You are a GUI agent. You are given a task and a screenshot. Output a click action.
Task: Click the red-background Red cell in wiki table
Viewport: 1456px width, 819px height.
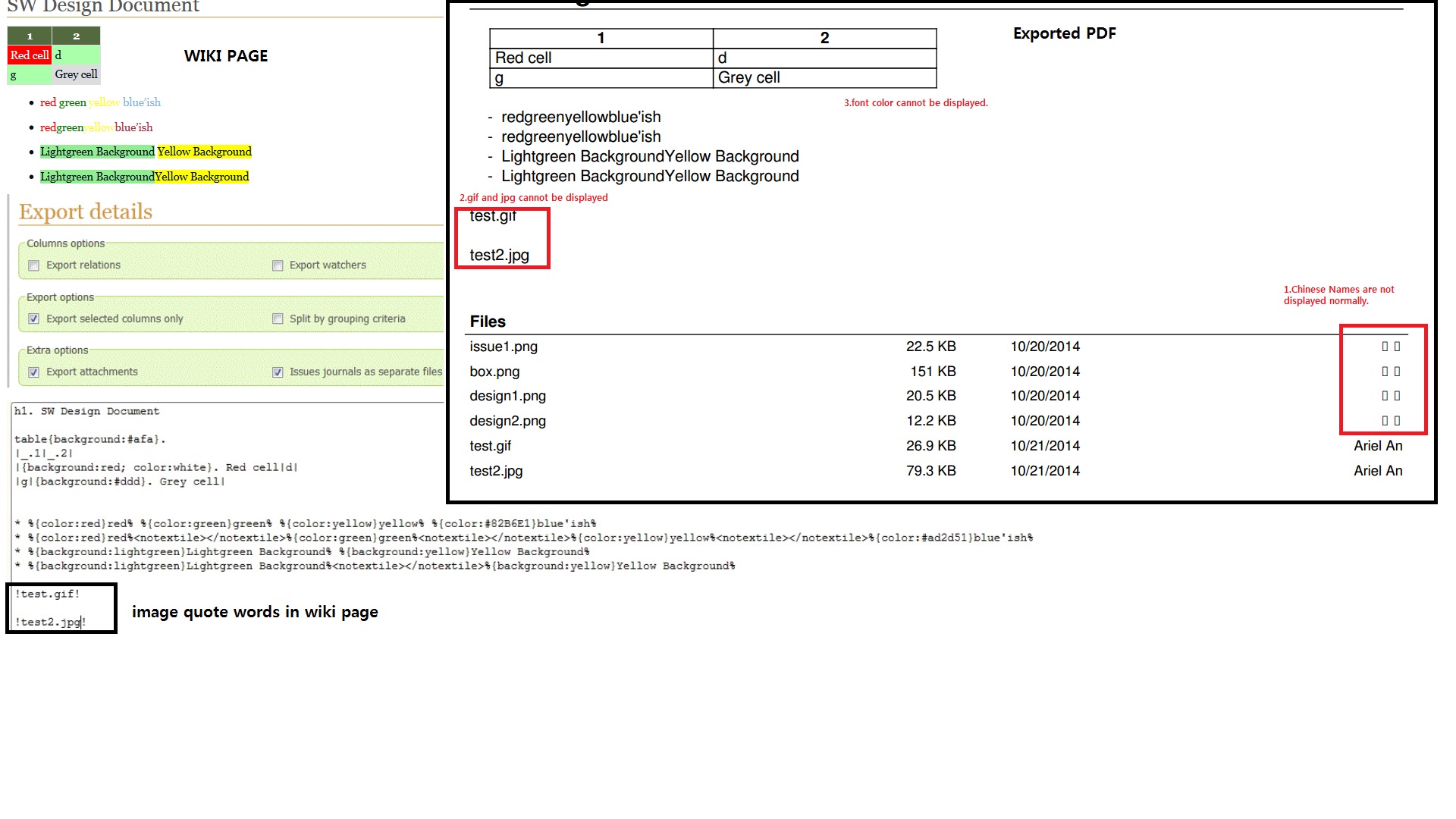point(30,55)
